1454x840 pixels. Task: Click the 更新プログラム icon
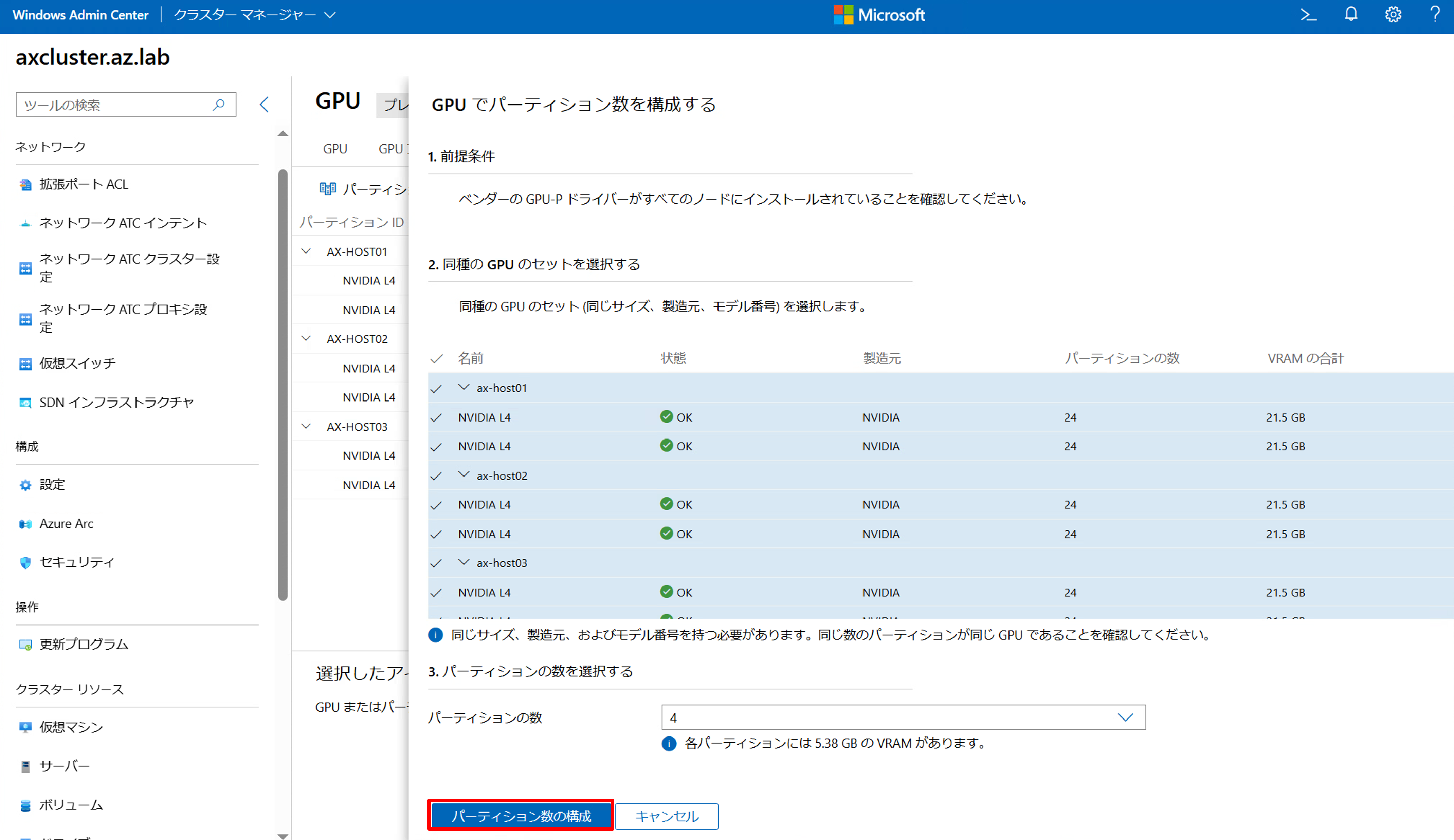25,645
